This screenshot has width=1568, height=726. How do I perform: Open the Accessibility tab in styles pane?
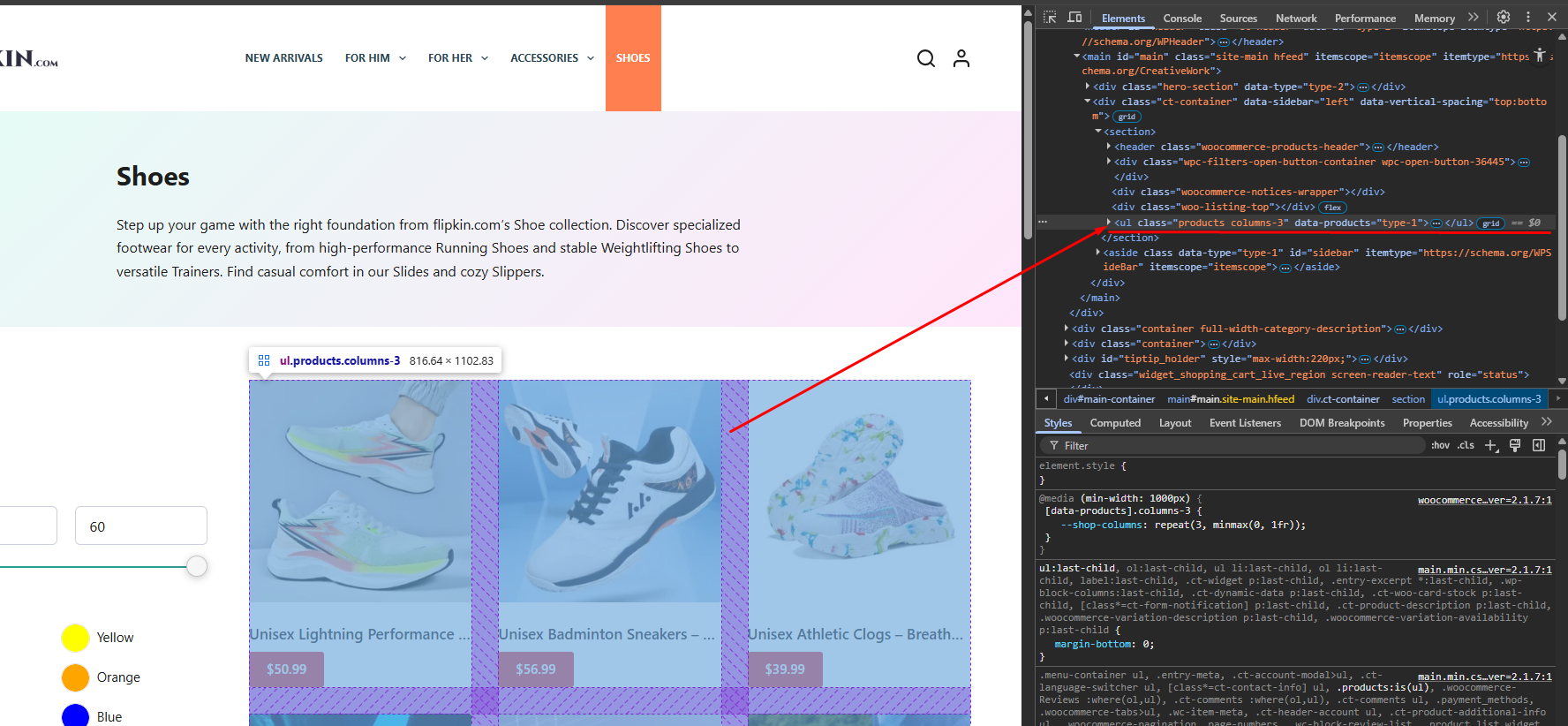(x=1499, y=423)
